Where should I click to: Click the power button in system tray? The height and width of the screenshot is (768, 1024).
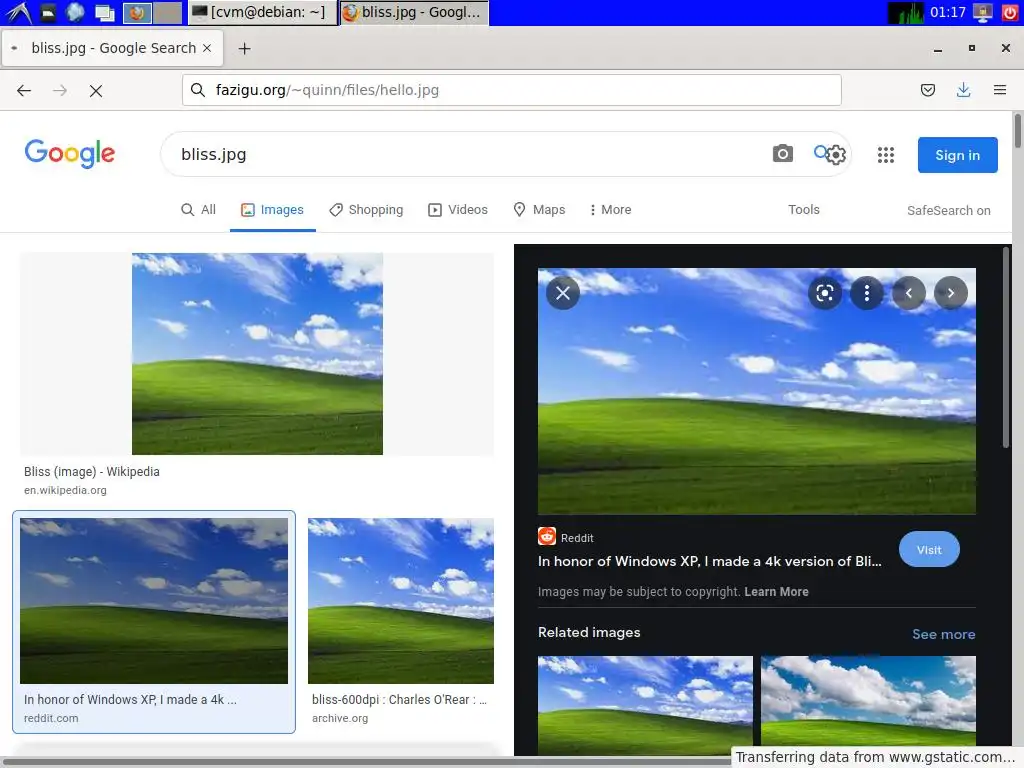click(1010, 12)
